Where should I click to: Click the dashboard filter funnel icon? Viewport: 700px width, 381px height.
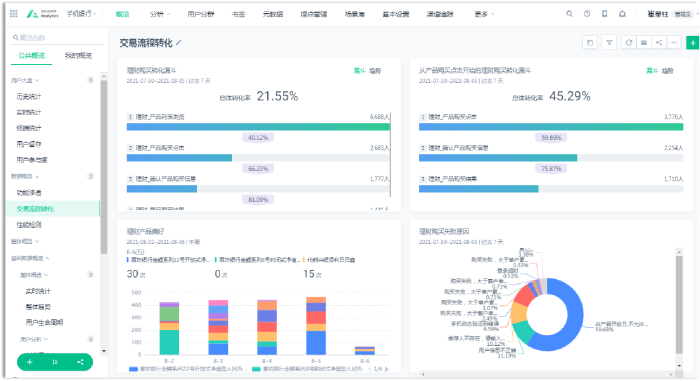click(609, 42)
